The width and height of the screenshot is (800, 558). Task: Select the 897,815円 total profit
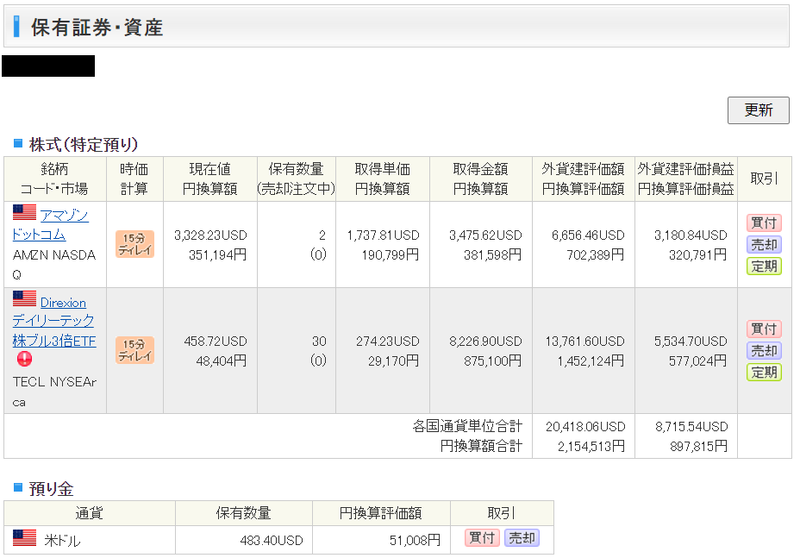pyautogui.click(x=699, y=446)
